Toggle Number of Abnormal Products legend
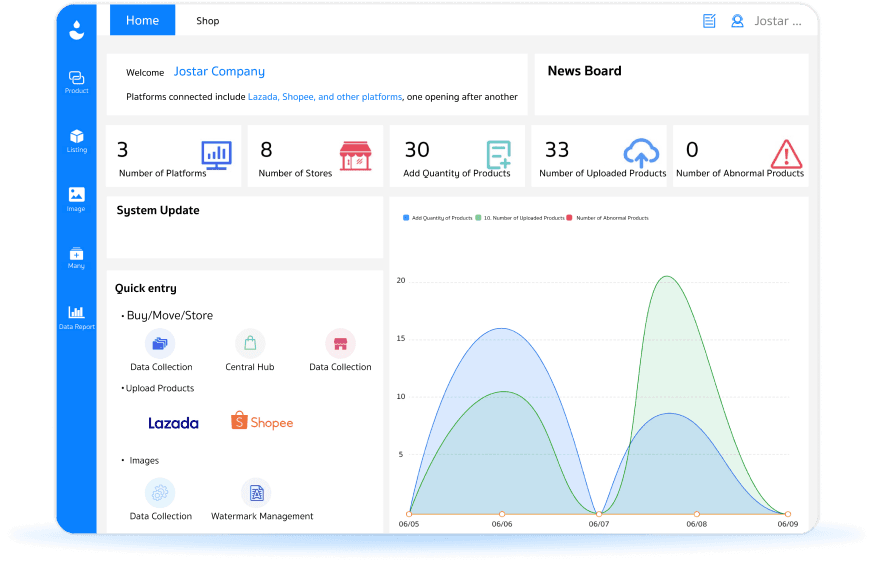This screenshot has height=562, width=875. pos(608,217)
